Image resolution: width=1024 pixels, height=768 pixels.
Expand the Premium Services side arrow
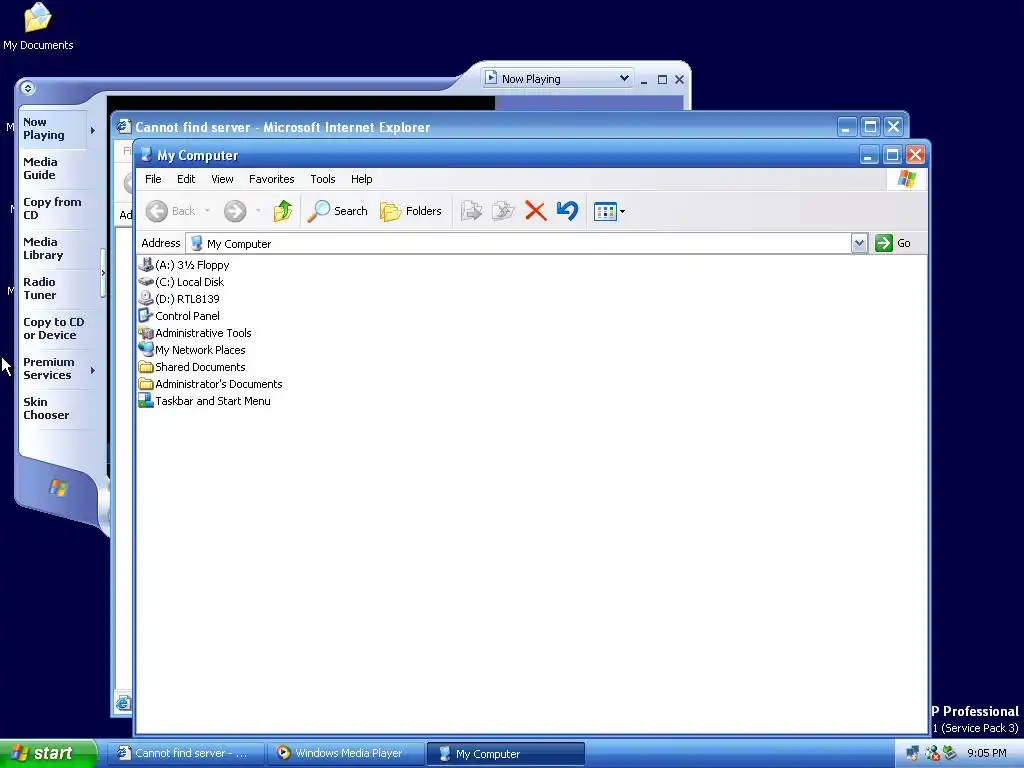click(x=93, y=370)
